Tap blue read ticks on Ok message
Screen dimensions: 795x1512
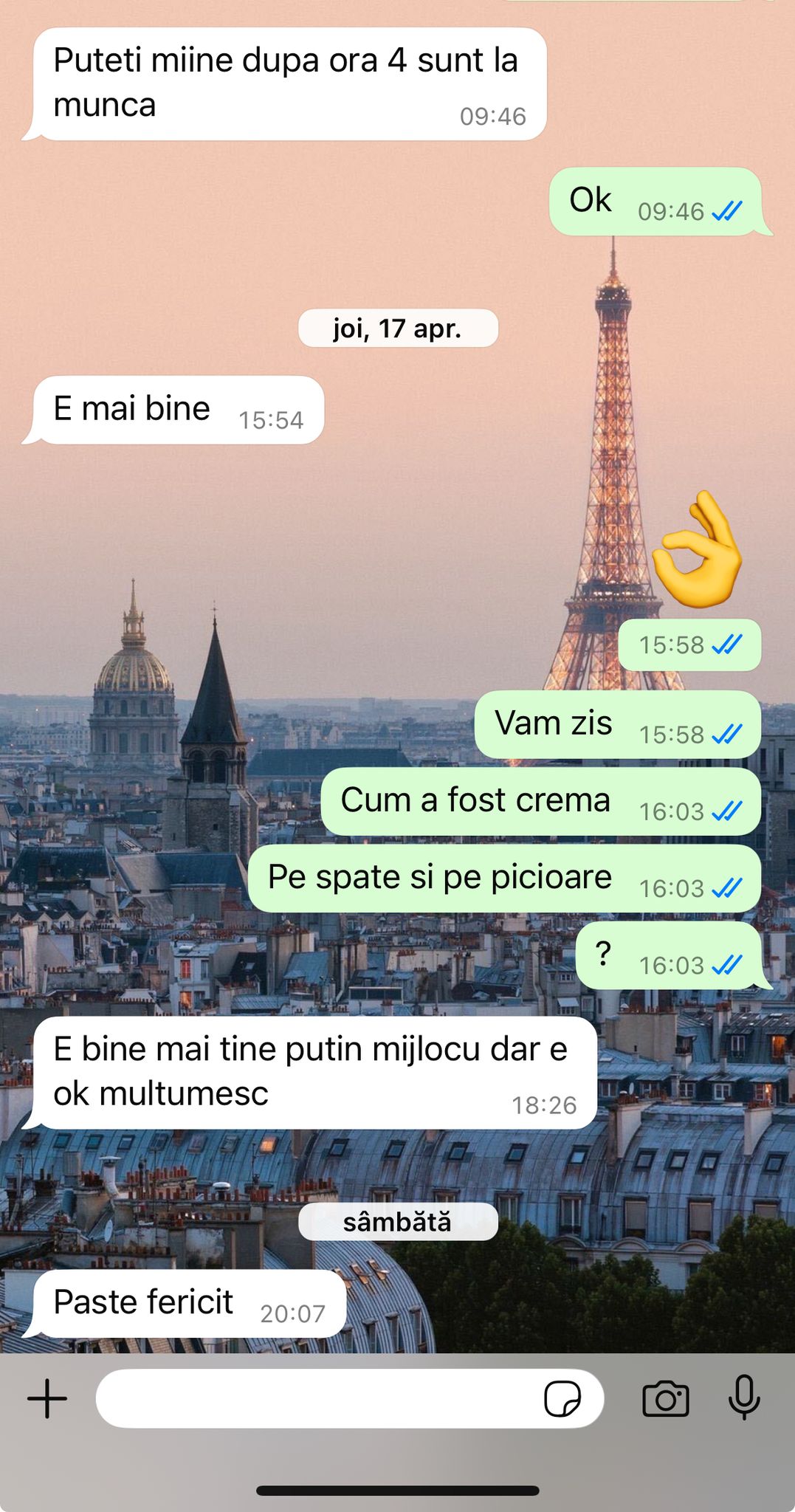[x=727, y=212]
